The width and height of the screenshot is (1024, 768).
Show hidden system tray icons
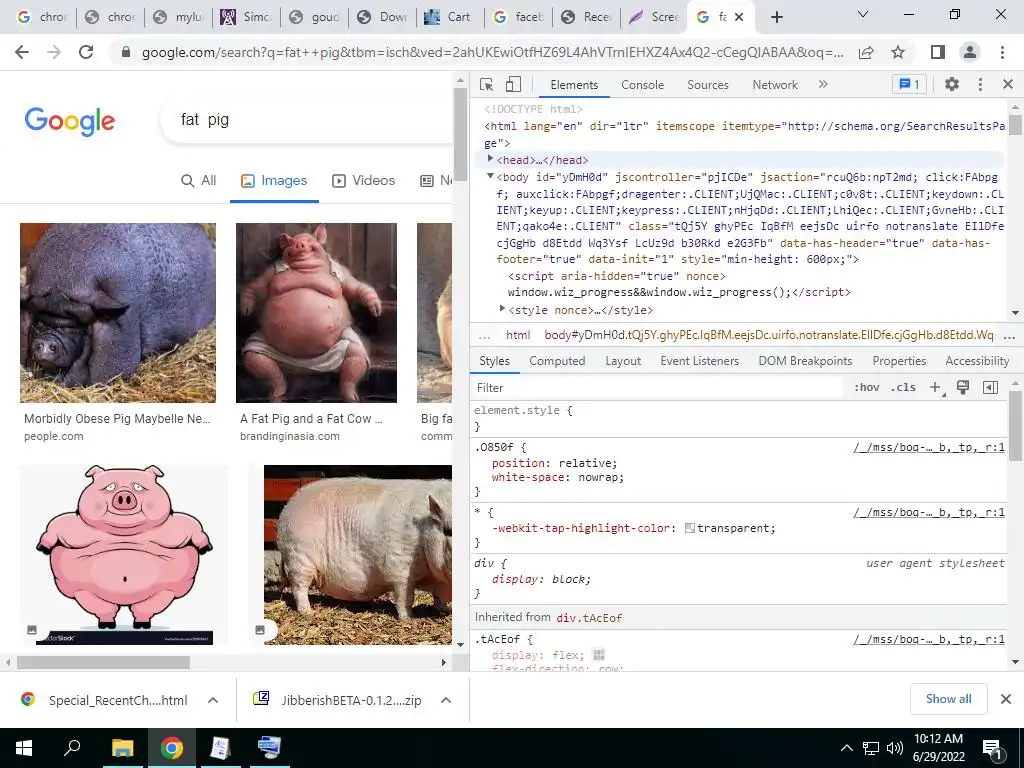pos(846,748)
